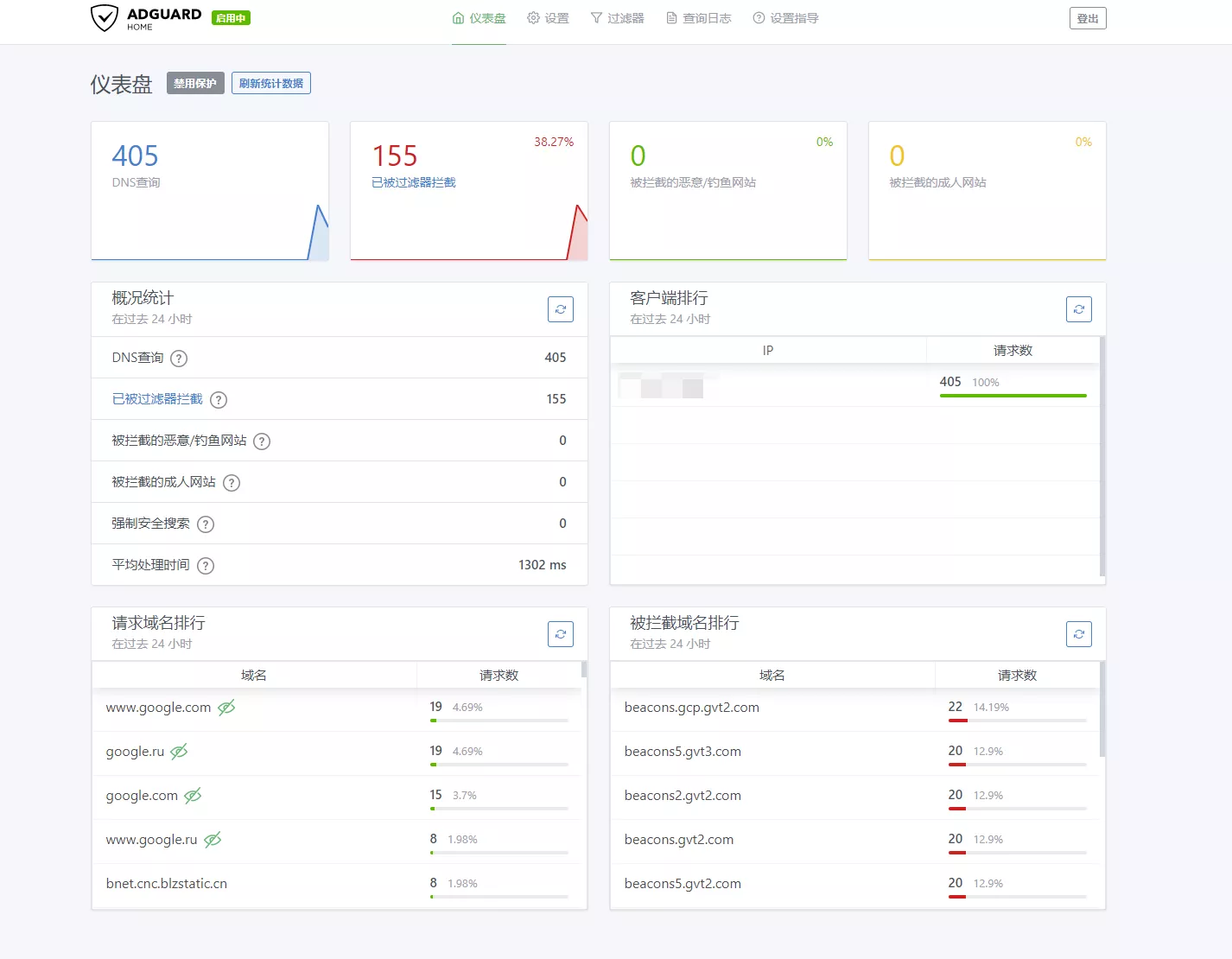
Task: Click tracker eye icon next to www.google.com
Action: pyautogui.click(x=226, y=708)
